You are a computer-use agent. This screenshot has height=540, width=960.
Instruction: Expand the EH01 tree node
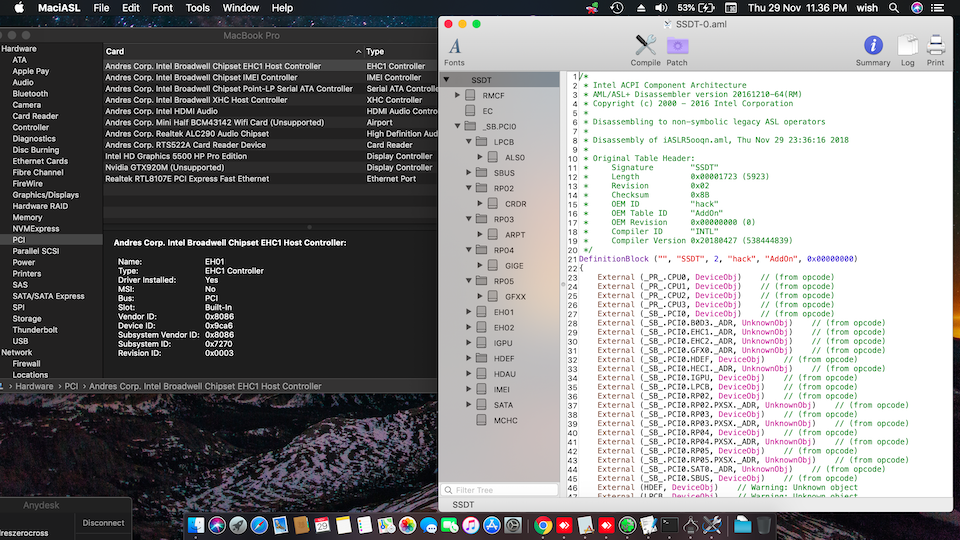(x=469, y=312)
